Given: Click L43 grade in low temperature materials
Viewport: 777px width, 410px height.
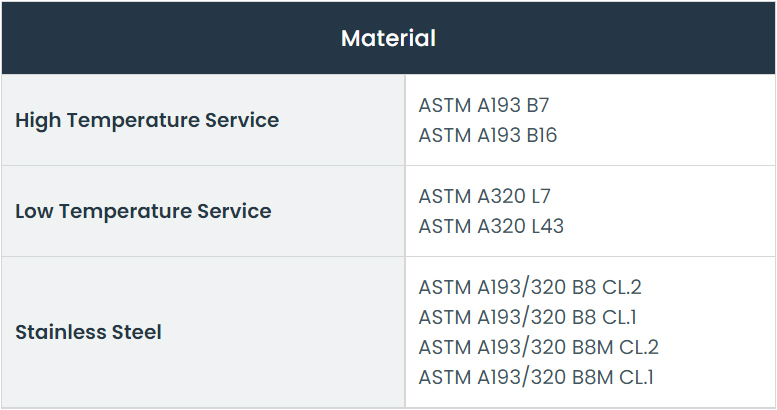Looking at the screenshot, I should tap(548, 227).
